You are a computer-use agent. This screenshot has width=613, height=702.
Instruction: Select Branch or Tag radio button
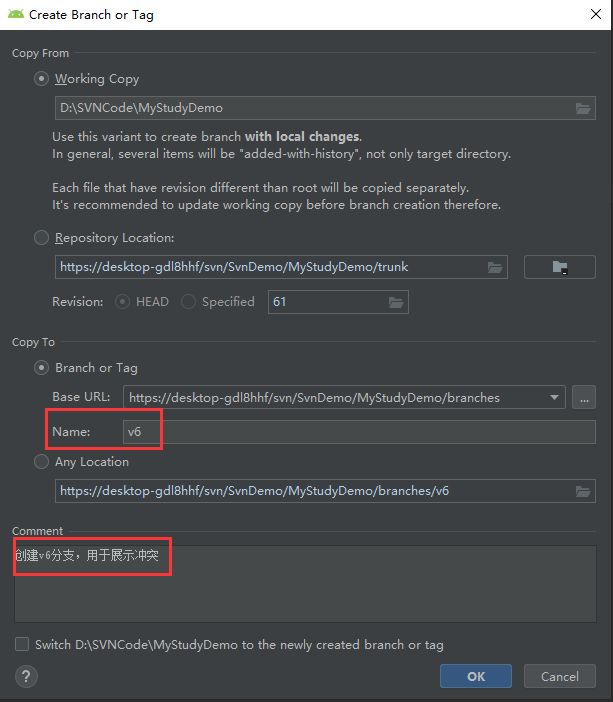pyautogui.click(x=41, y=368)
